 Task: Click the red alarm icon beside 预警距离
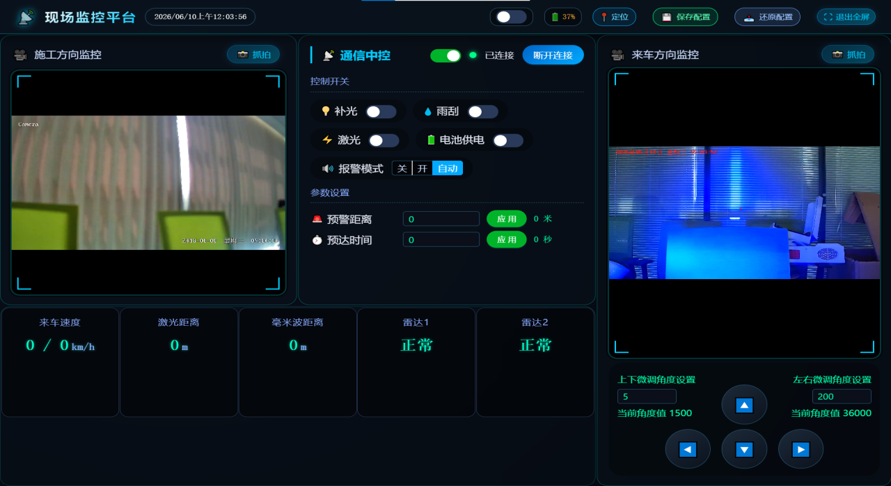[x=317, y=219]
